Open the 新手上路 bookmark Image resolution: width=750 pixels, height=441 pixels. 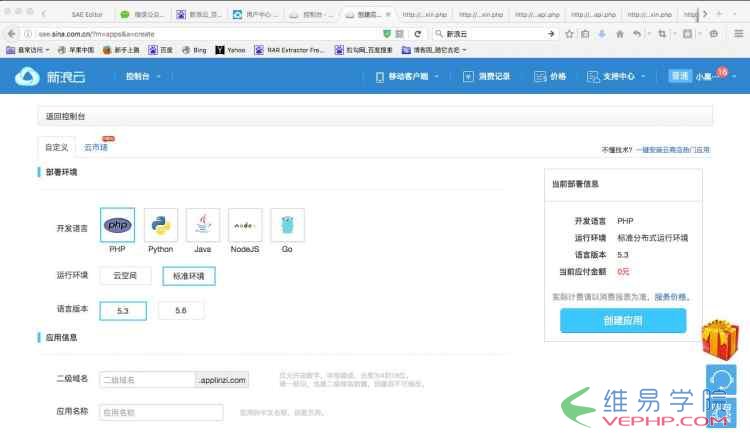[x=121, y=50]
